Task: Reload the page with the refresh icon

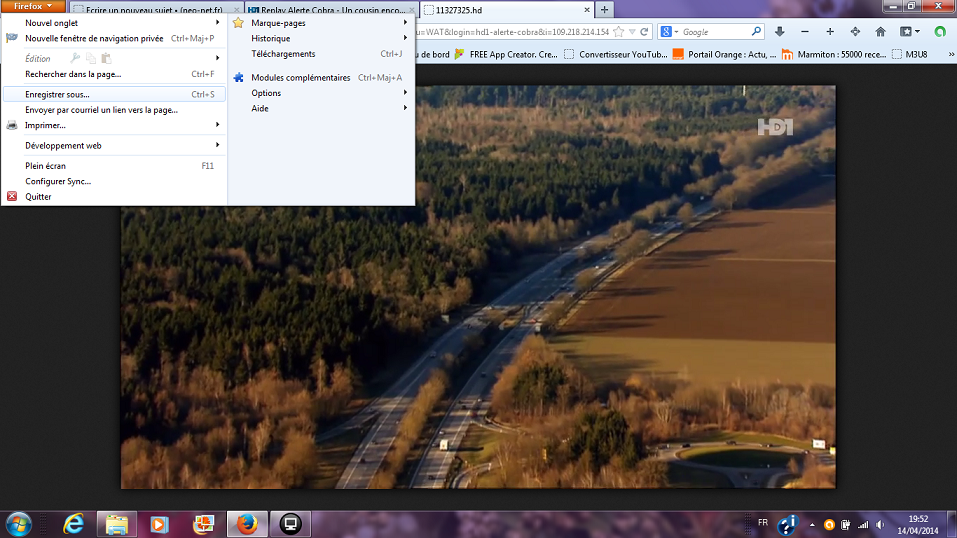Action: tap(645, 32)
